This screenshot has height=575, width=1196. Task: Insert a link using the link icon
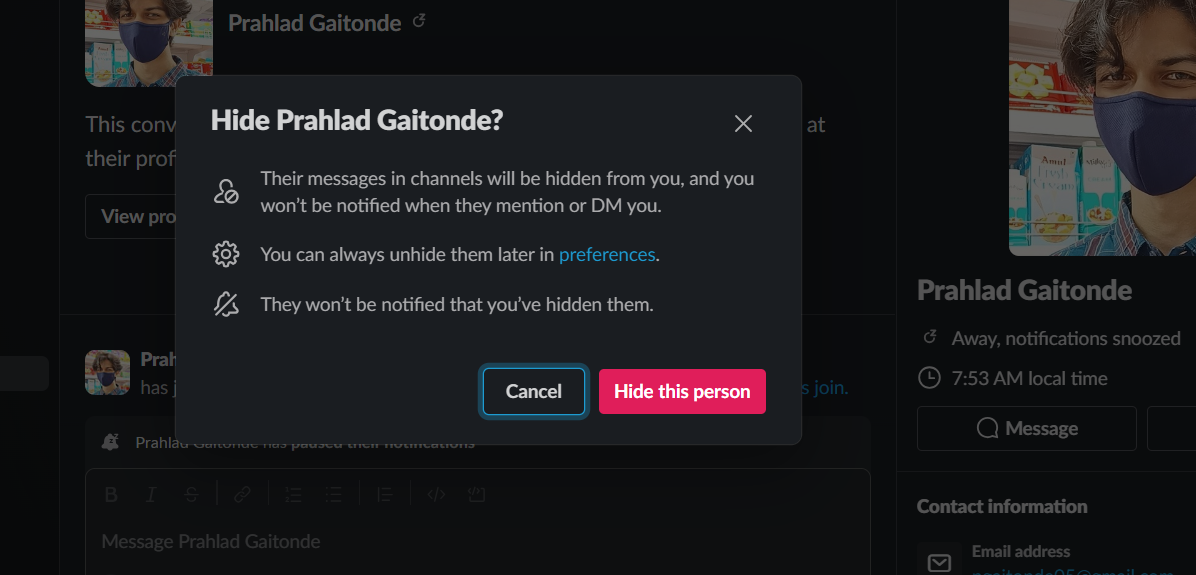click(x=243, y=494)
